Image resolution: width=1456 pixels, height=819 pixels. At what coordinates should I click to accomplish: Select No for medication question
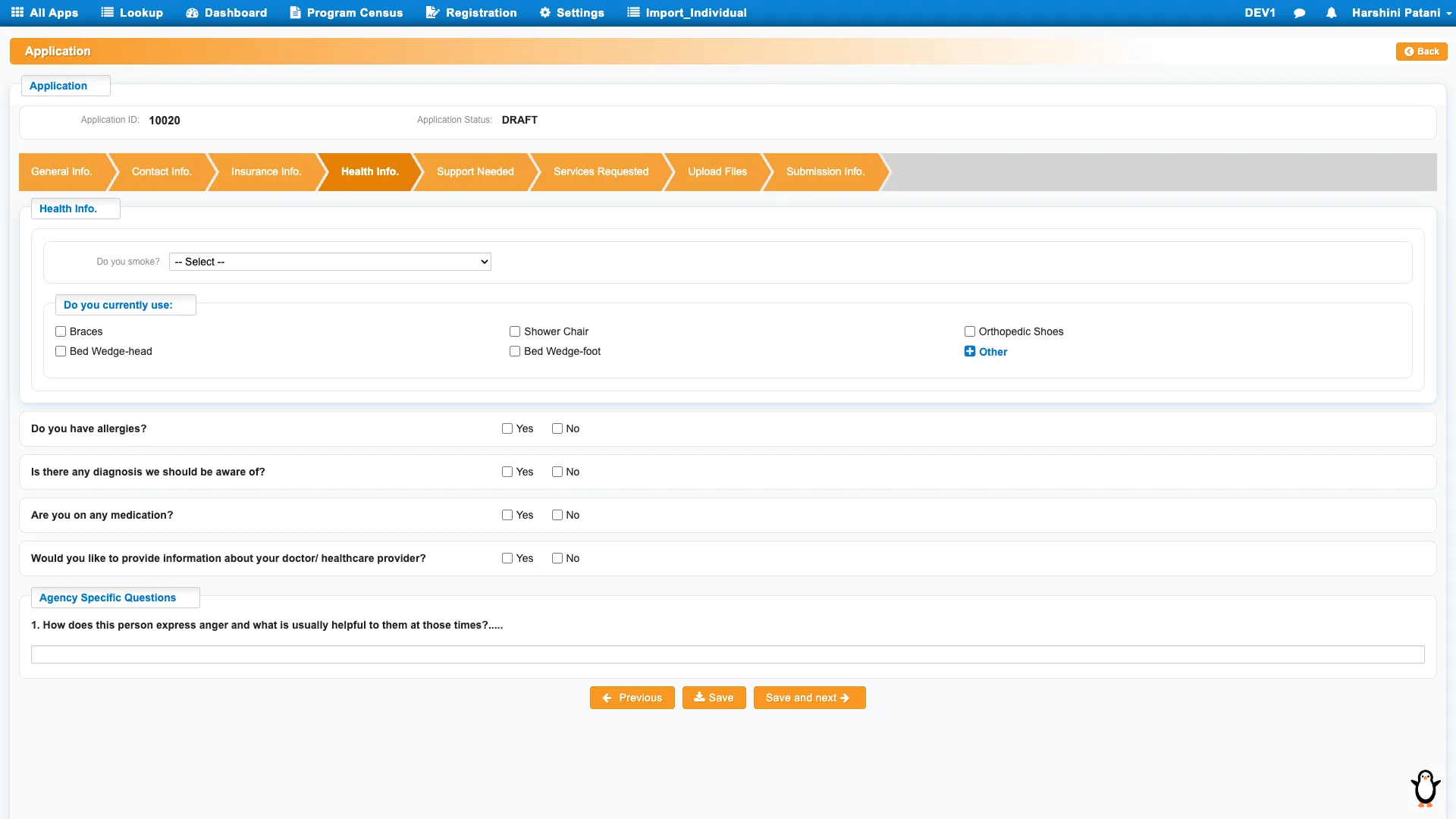click(557, 515)
